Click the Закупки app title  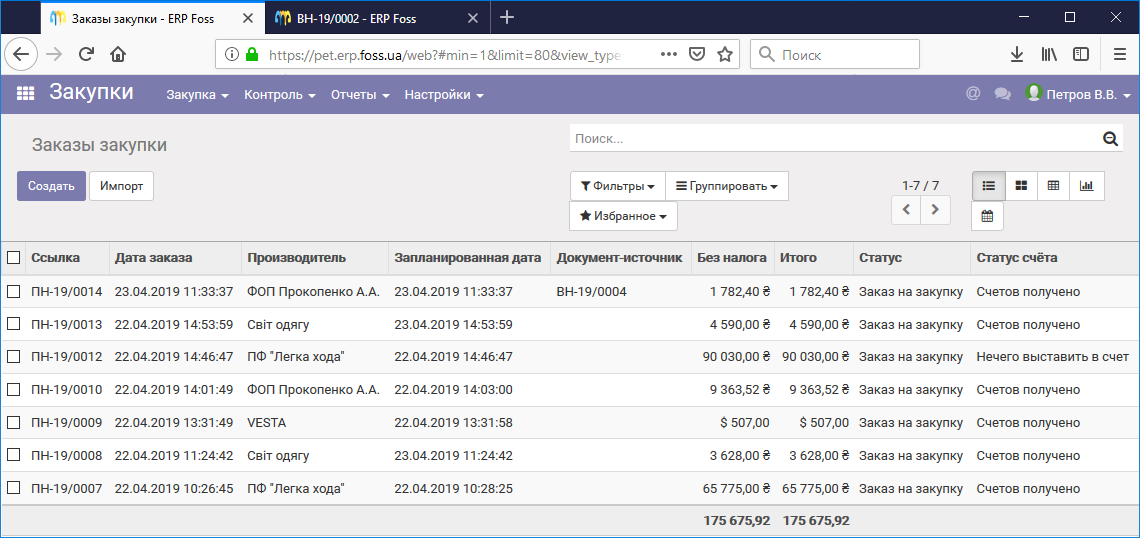click(x=92, y=92)
